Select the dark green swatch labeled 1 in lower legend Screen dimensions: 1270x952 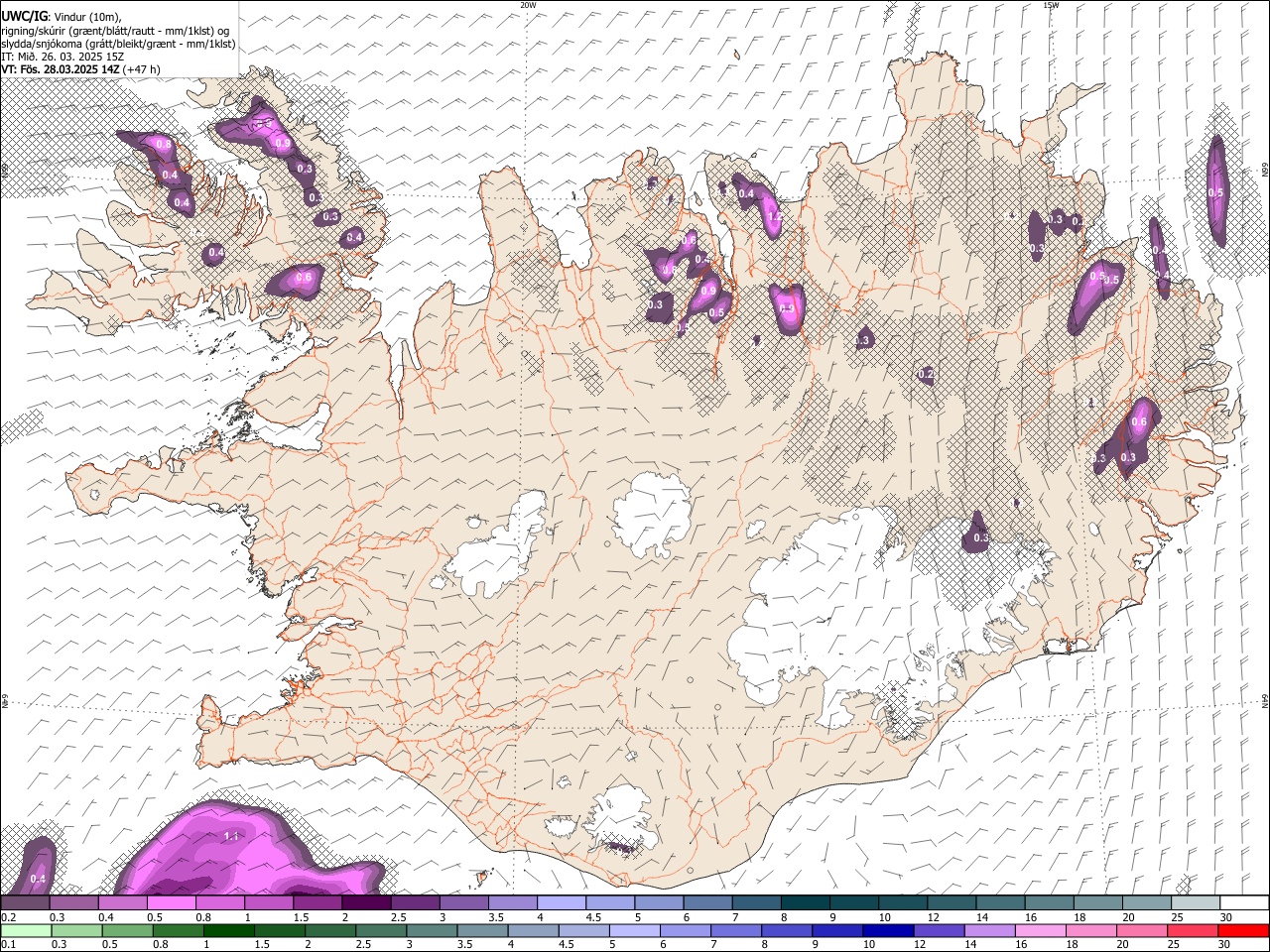coord(229,930)
